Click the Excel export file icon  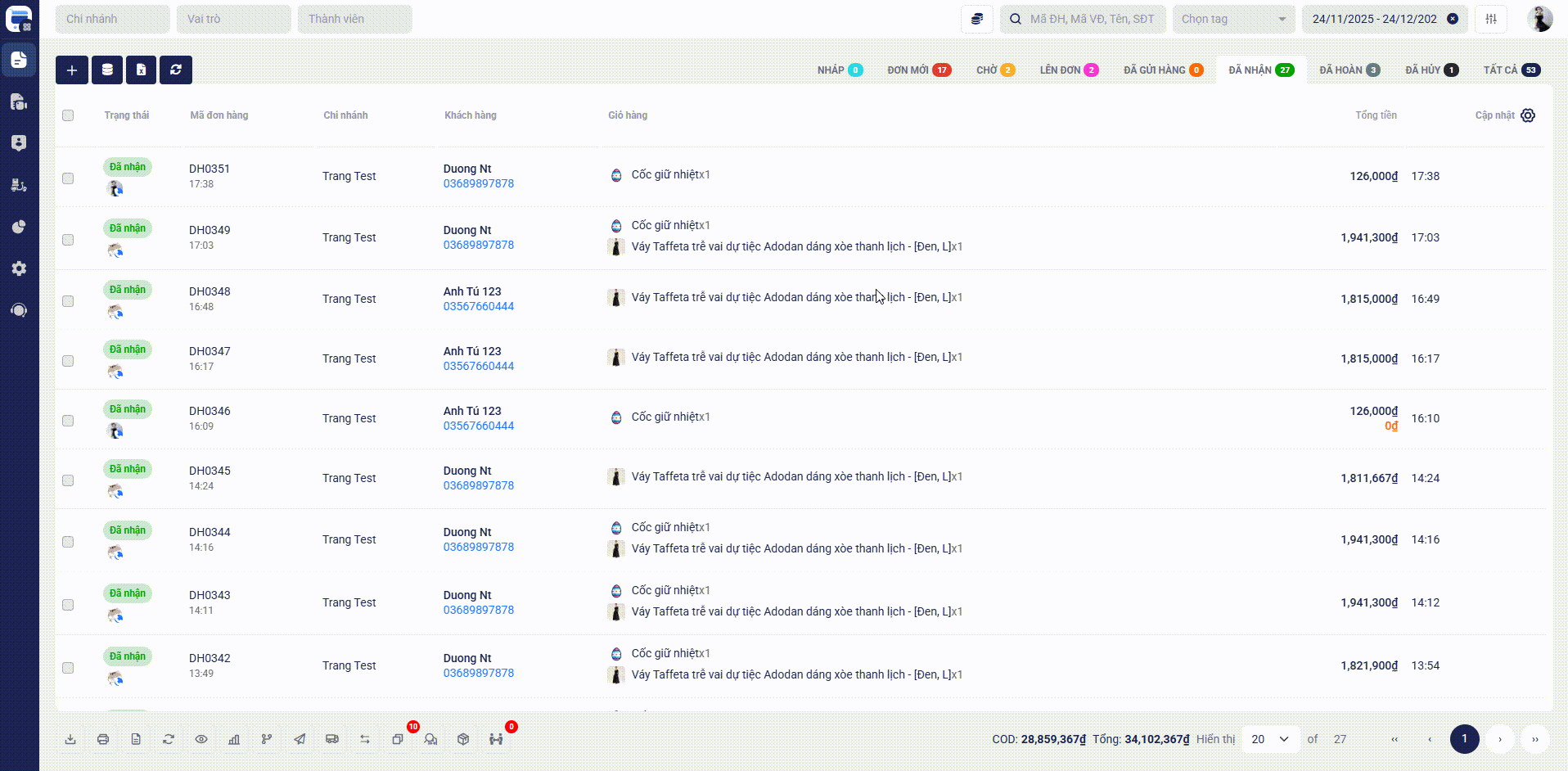(x=141, y=70)
